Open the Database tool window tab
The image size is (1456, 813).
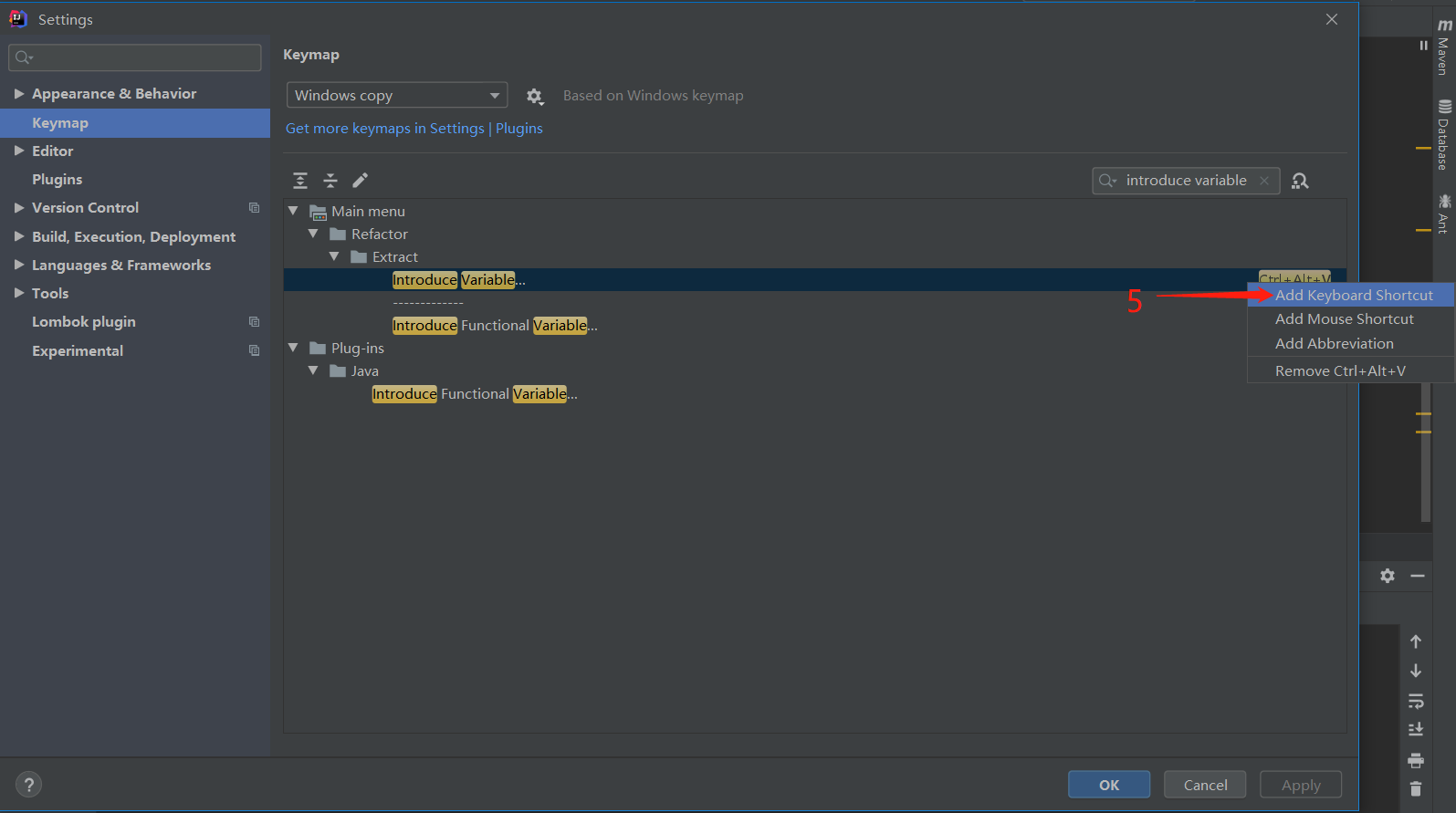(x=1444, y=135)
